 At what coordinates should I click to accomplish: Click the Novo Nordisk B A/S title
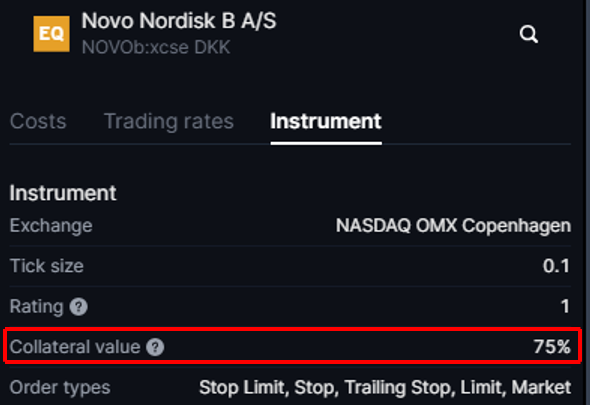(179, 20)
